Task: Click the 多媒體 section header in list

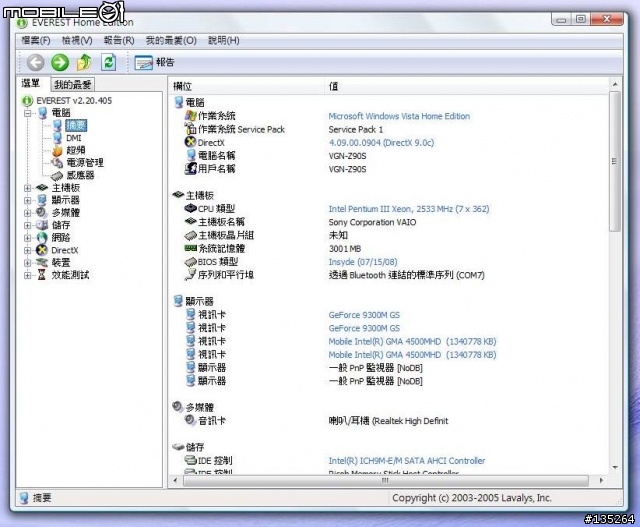Action: click(x=200, y=407)
